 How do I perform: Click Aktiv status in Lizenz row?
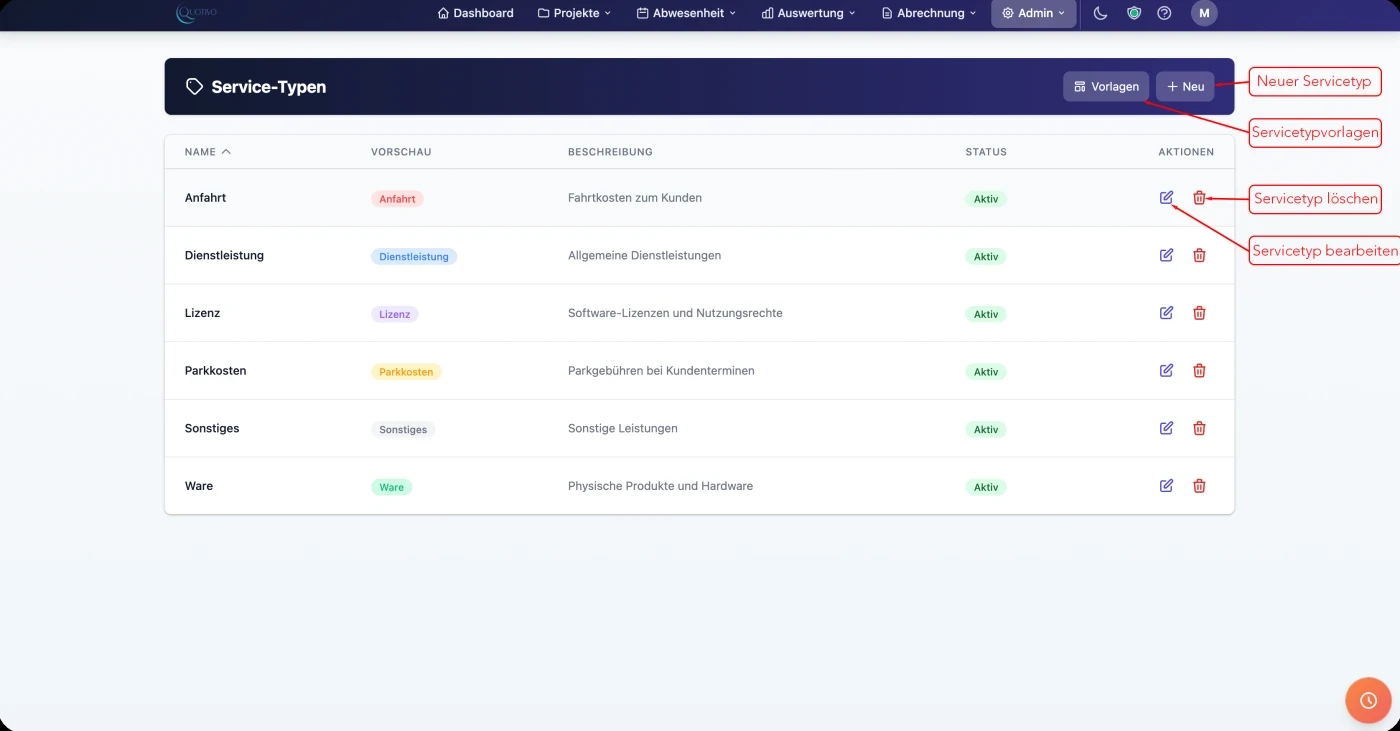tap(986, 314)
